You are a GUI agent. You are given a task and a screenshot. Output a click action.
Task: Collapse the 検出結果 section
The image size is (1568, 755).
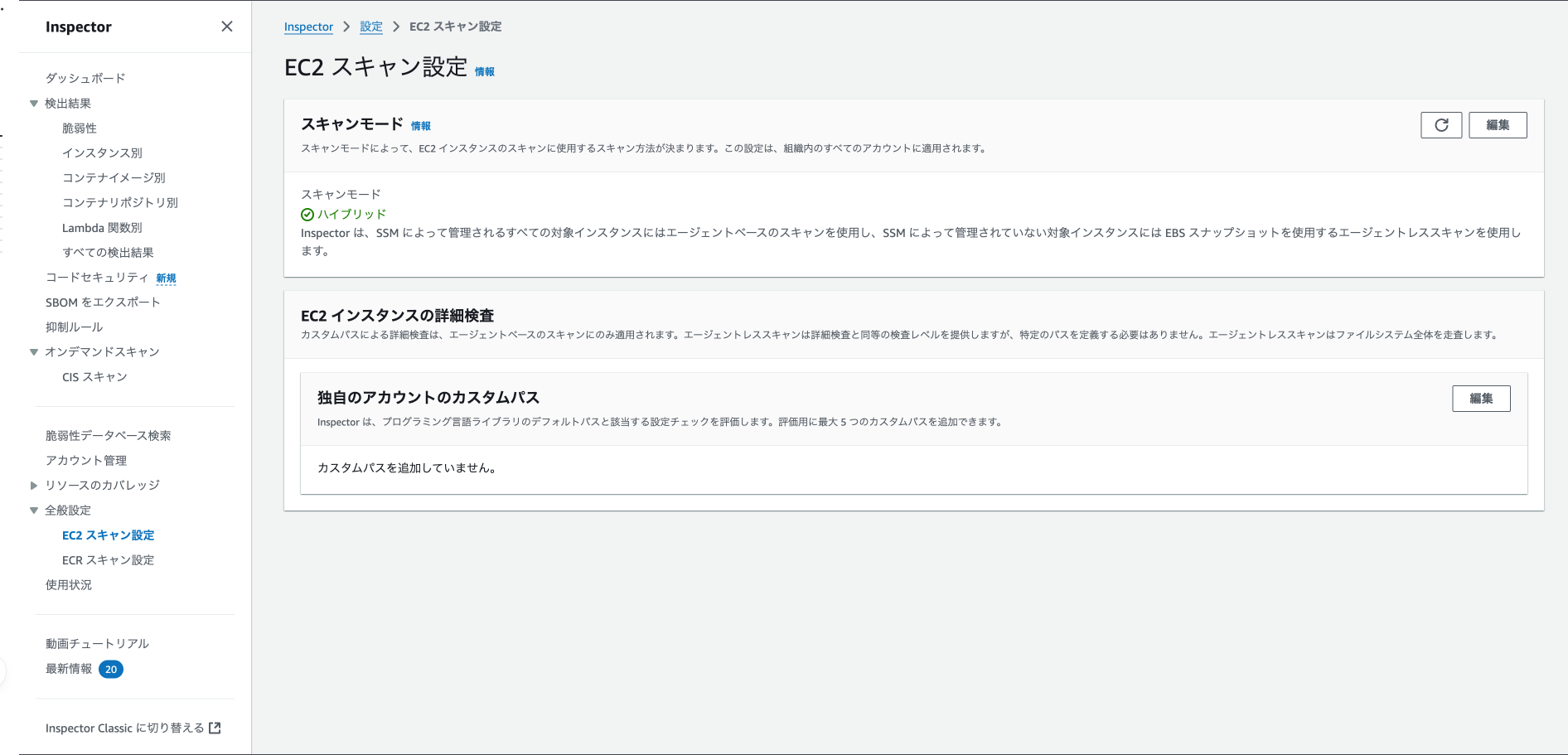(x=33, y=103)
